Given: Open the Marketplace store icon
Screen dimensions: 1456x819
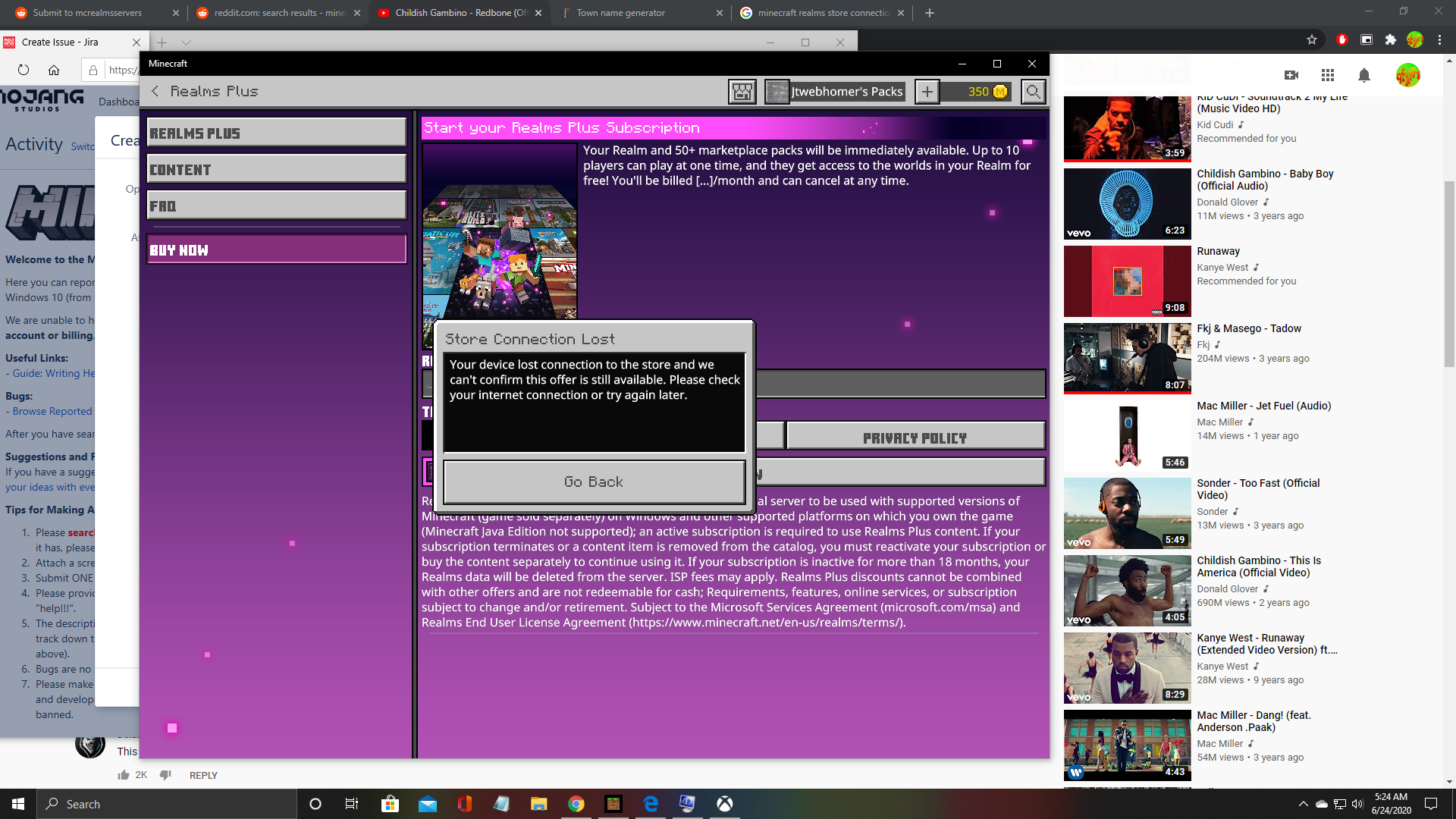Looking at the screenshot, I should 742,92.
